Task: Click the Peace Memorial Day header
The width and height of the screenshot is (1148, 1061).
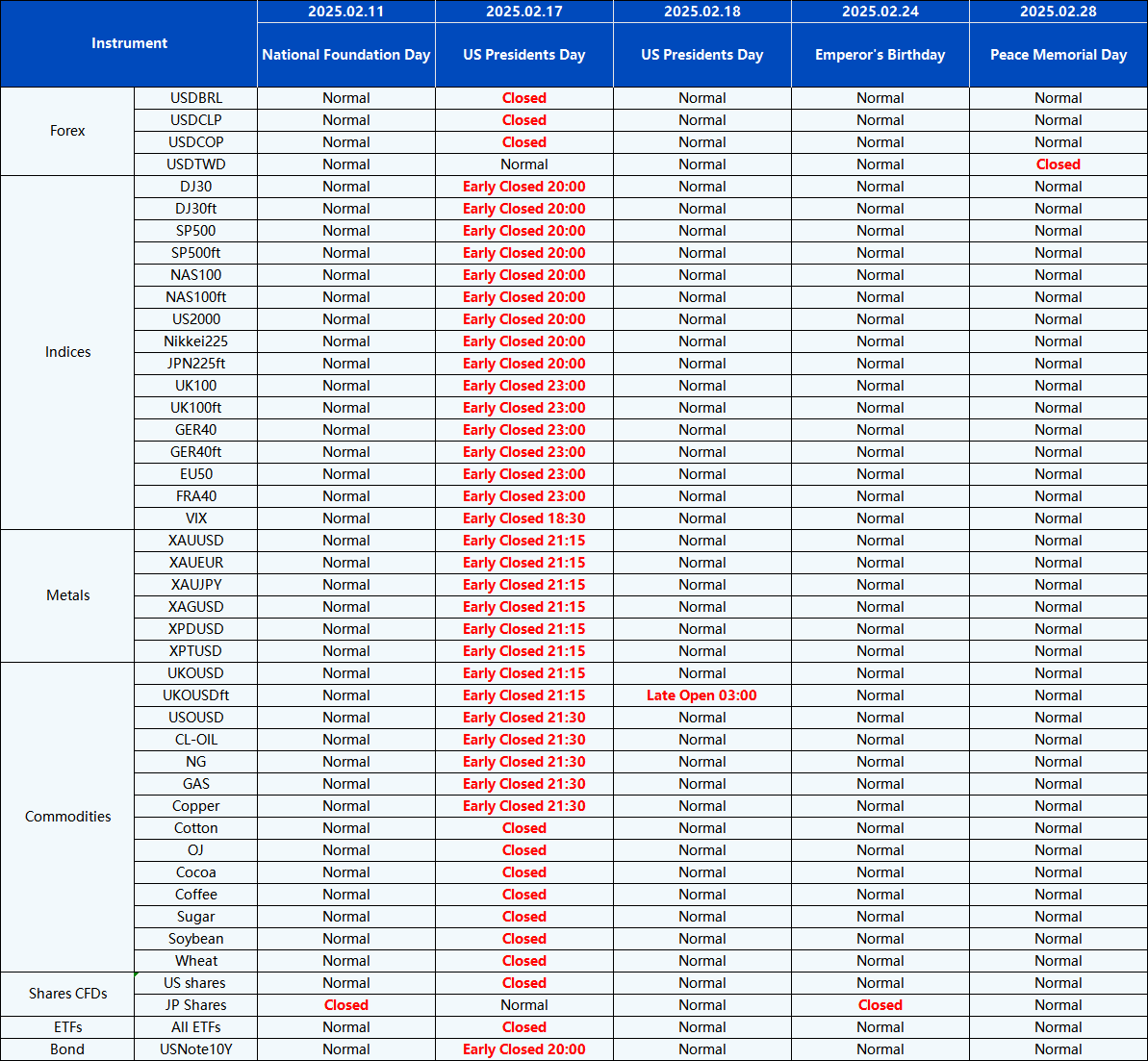Action: point(1058,55)
